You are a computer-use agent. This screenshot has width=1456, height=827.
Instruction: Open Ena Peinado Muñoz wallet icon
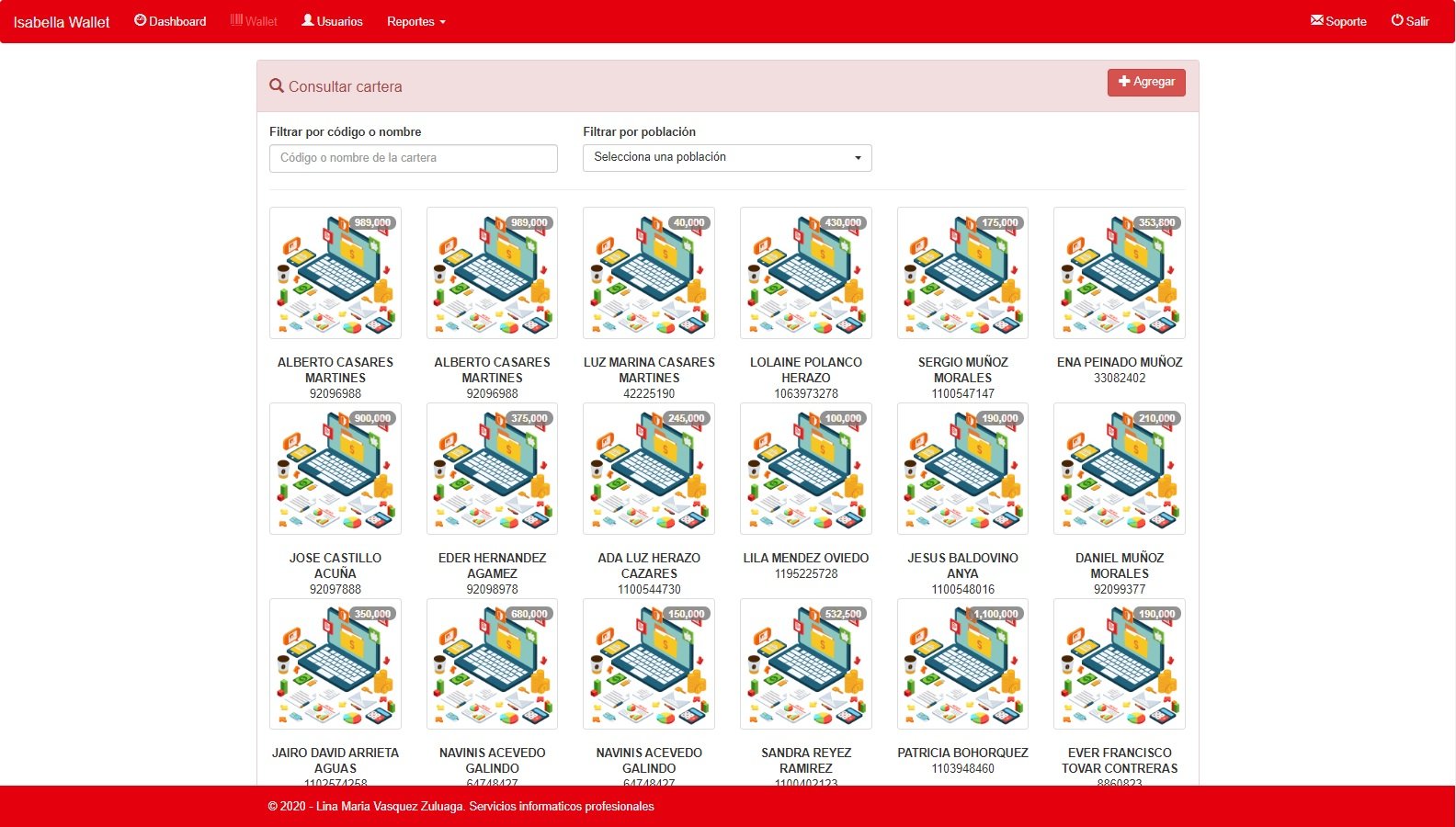(1119, 273)
